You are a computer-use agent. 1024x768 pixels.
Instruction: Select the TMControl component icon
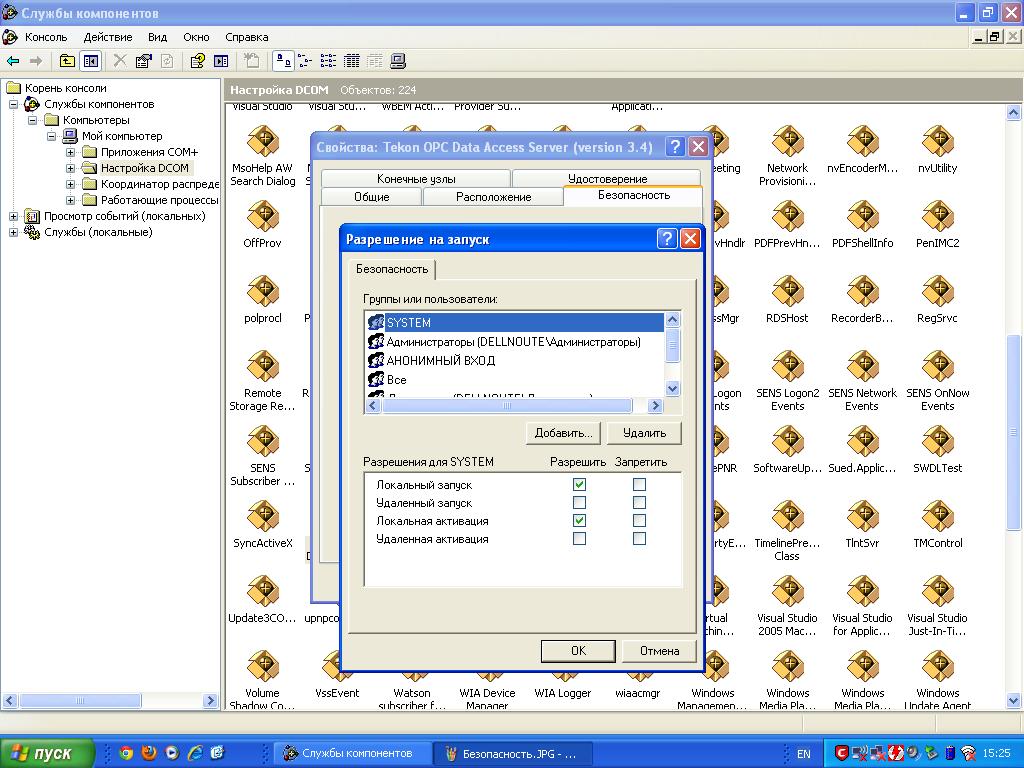(x=937, y=517)
